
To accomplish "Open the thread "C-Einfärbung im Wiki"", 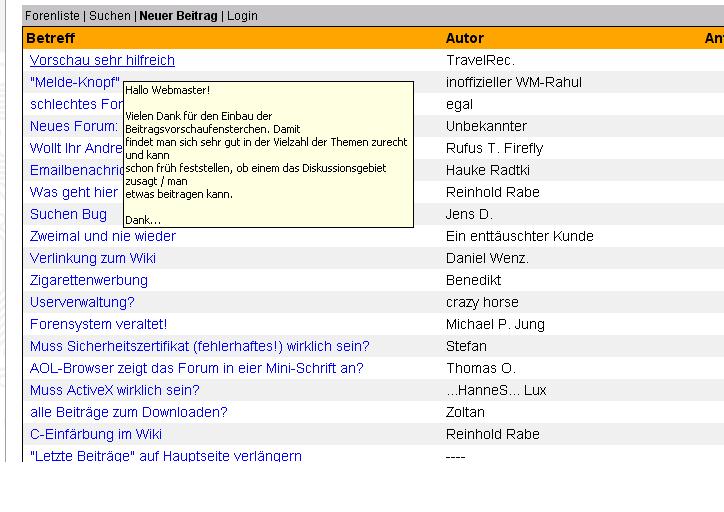I will 96,434.
